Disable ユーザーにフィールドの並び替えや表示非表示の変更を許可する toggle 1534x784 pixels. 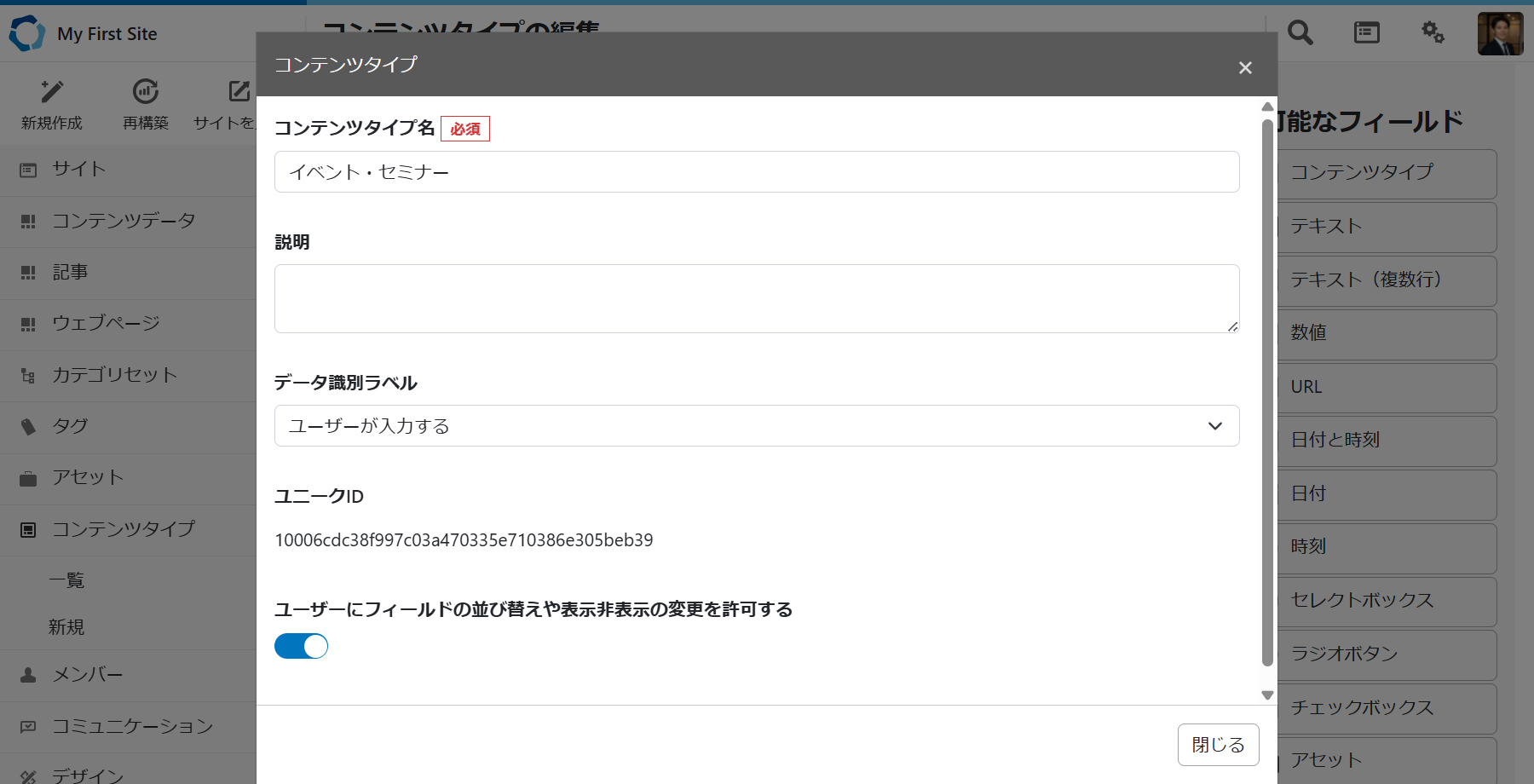[x=300, y=646]
